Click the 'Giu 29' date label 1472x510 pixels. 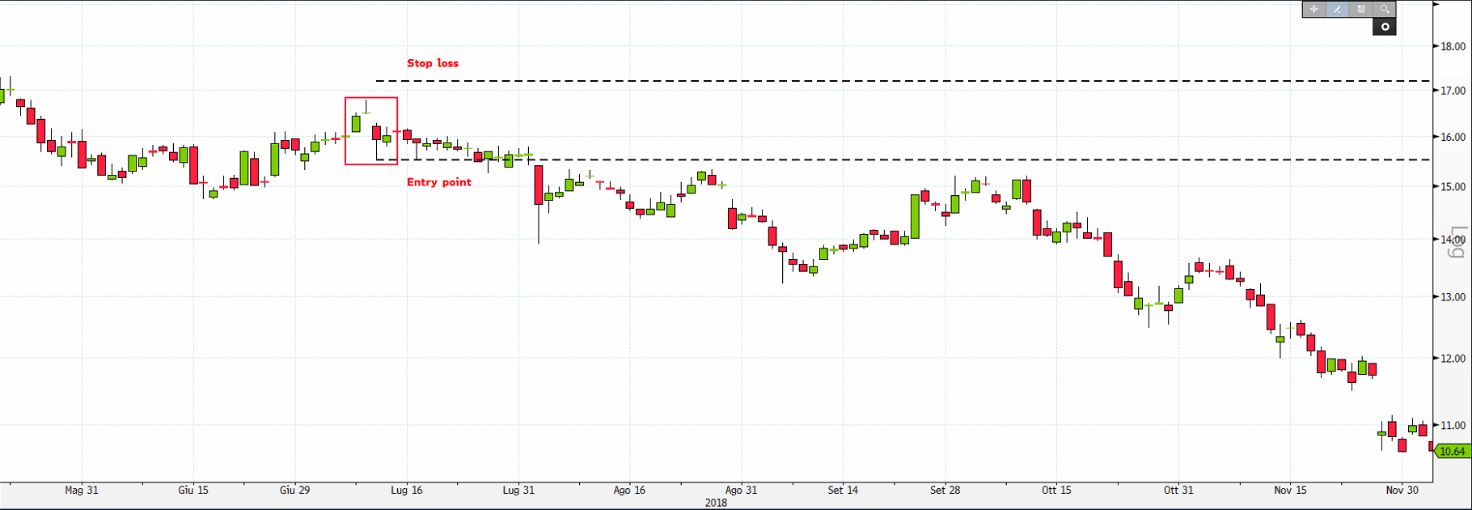[x=295, y=491]
